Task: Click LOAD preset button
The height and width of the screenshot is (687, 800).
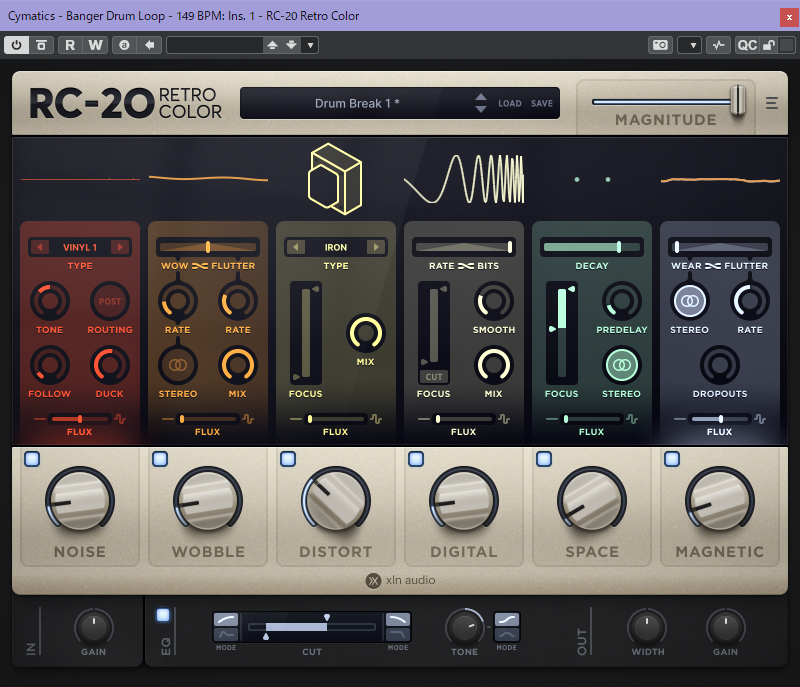Action: tap(510, 104)
